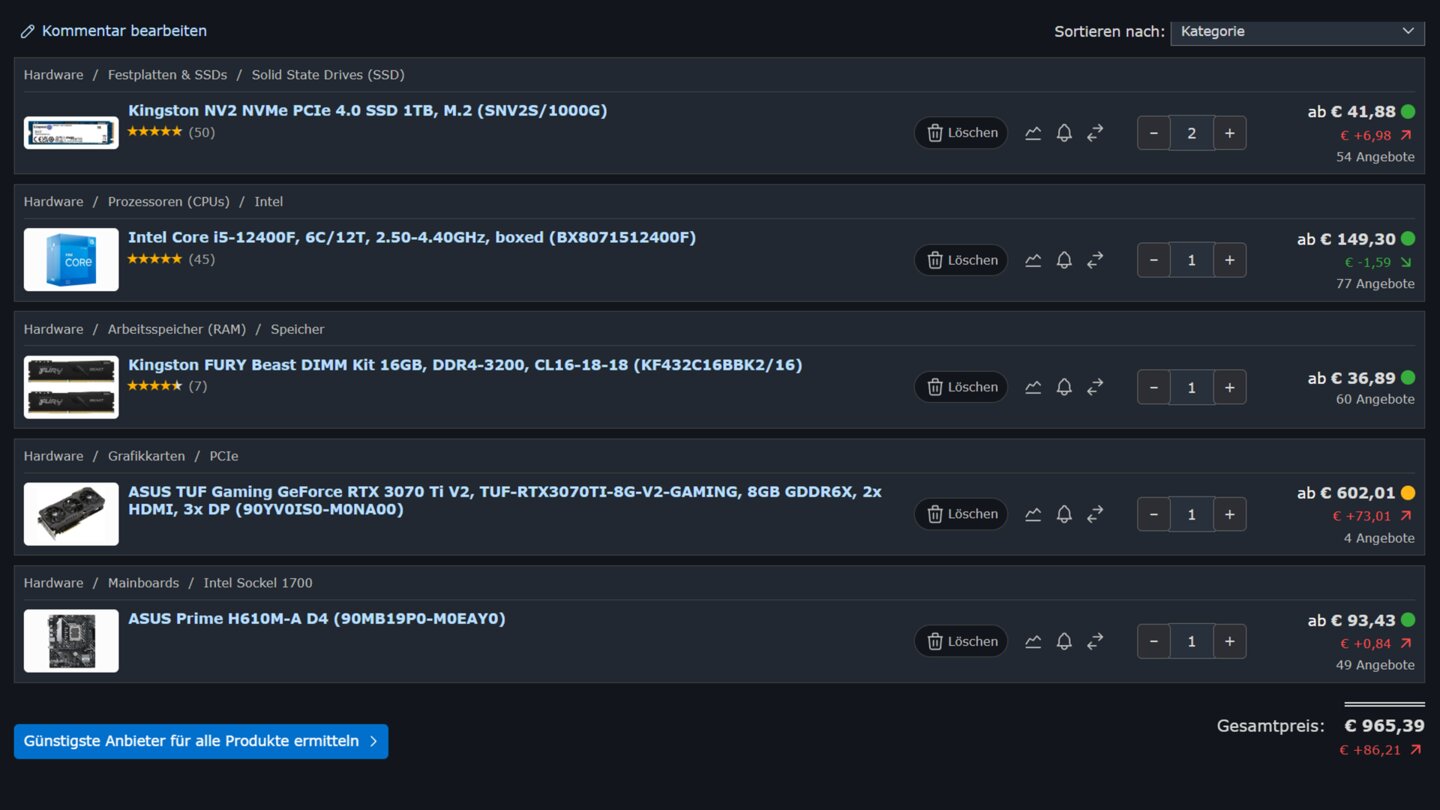Click quantity input field for Kingston FURY RAM

(1191, 387)
